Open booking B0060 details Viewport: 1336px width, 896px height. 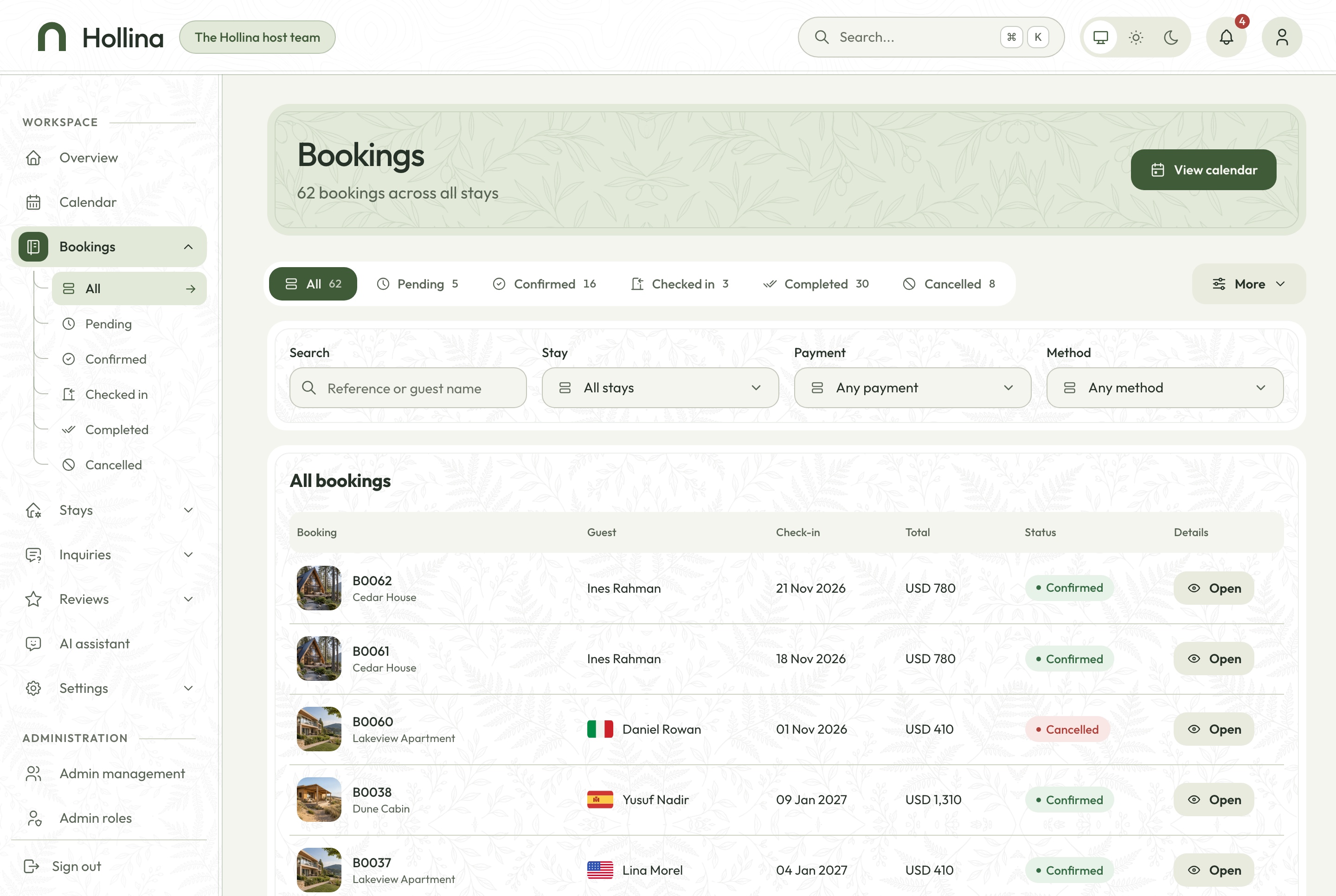[1214, 729]
